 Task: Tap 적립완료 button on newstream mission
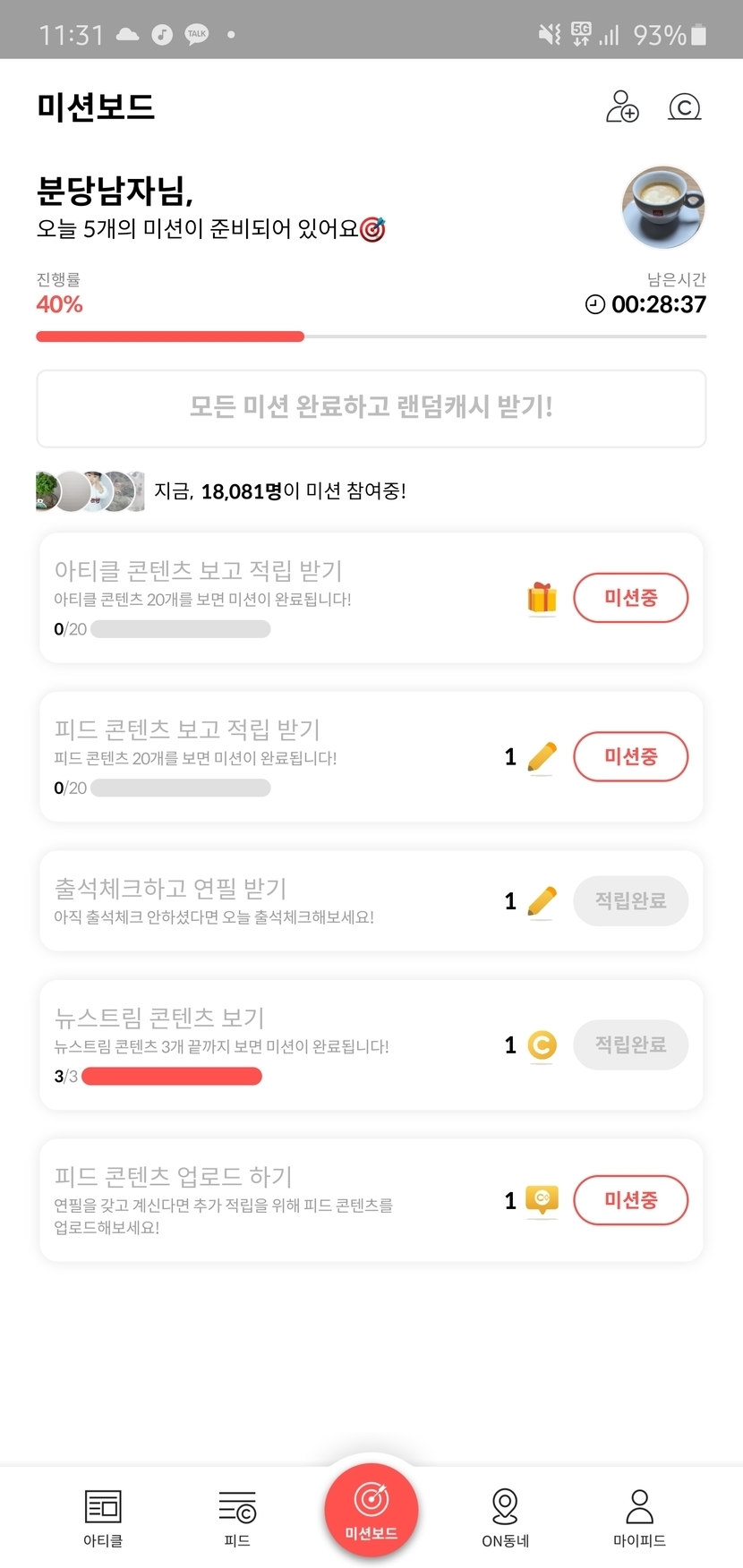click(630, 1045)
